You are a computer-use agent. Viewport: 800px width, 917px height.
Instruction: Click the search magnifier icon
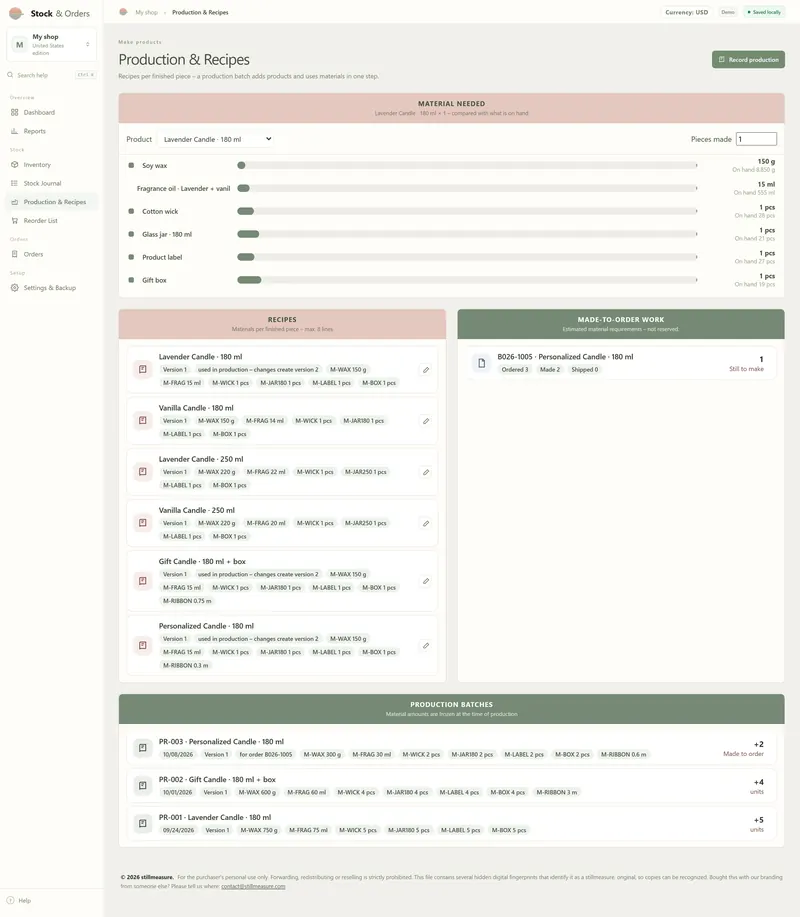pos(10,75)
